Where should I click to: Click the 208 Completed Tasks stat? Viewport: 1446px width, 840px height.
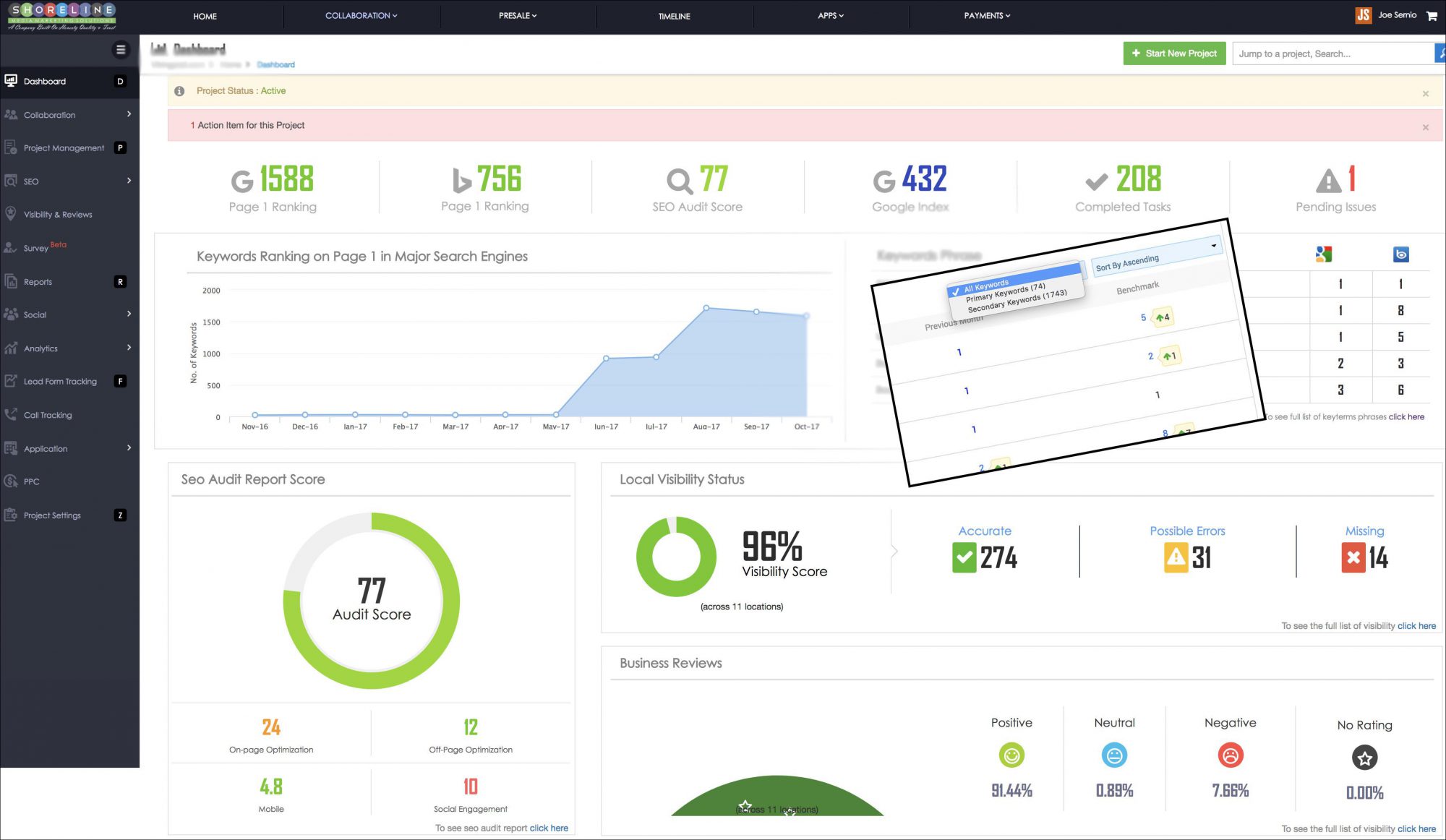pos(1123,188)
